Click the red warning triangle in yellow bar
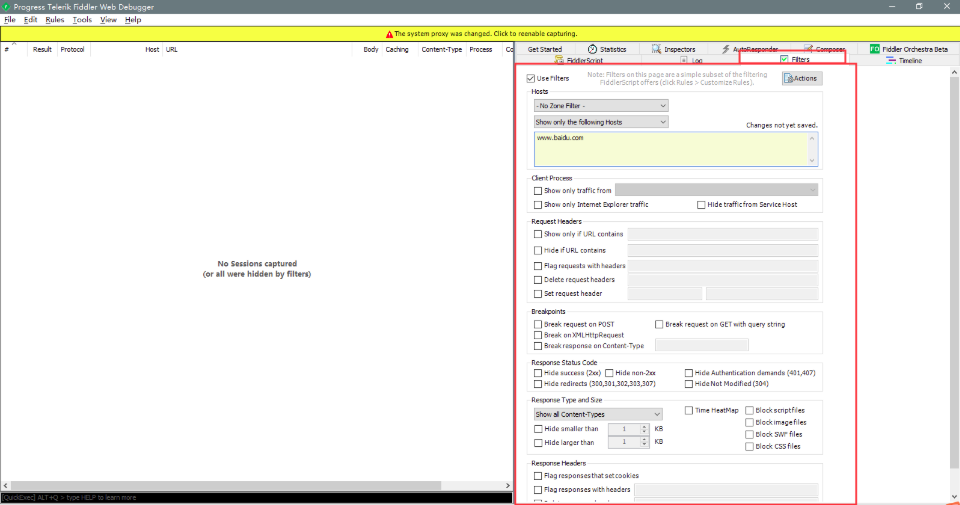960x505 pixels. 389,34
